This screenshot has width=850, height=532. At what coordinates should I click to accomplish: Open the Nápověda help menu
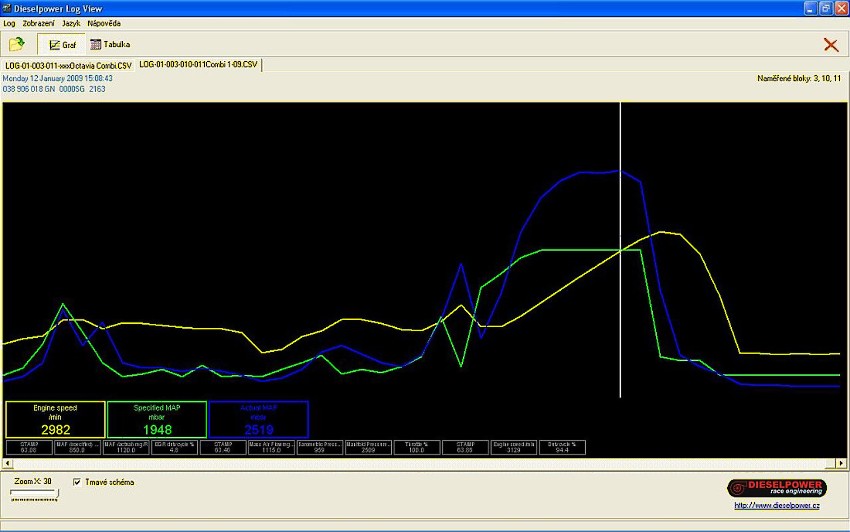pos(105,22)
